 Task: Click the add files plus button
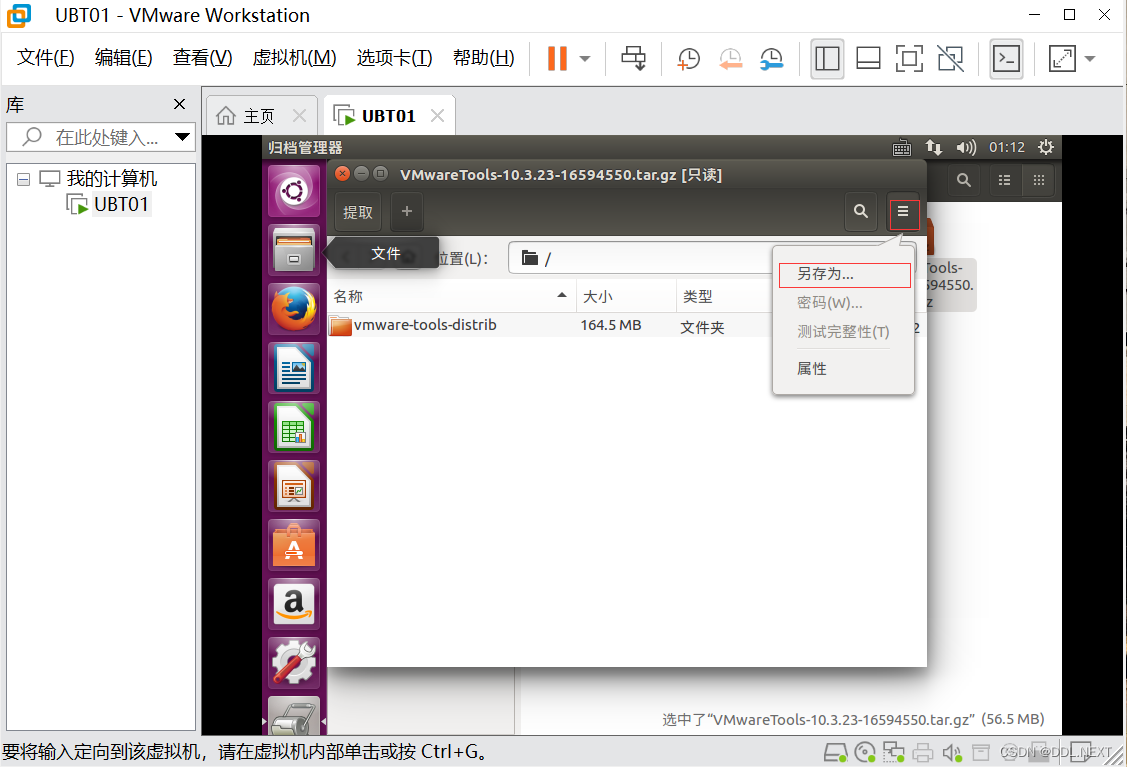407,211
